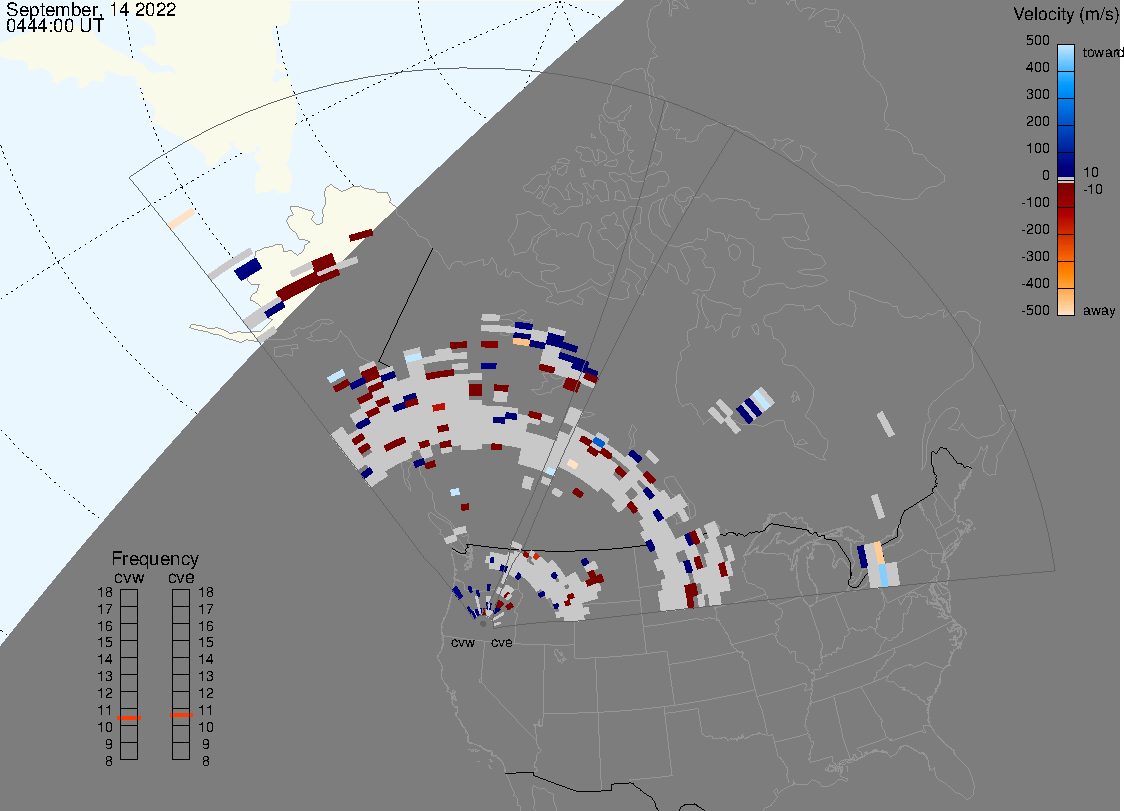1124x811 pixels.
Task: Click the red frequency marker on cvw bar
Action: (x=129, y=718)
